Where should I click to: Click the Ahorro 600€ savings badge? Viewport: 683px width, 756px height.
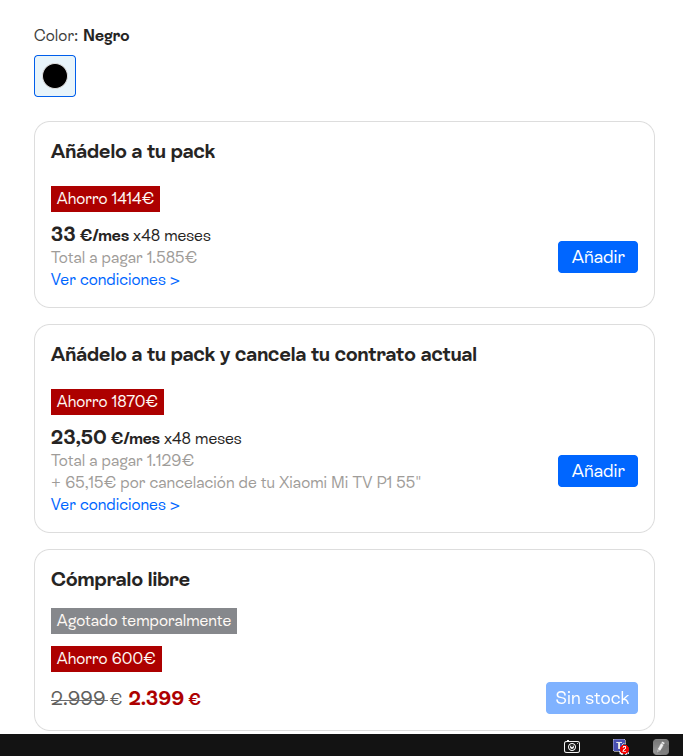[106, 659]
